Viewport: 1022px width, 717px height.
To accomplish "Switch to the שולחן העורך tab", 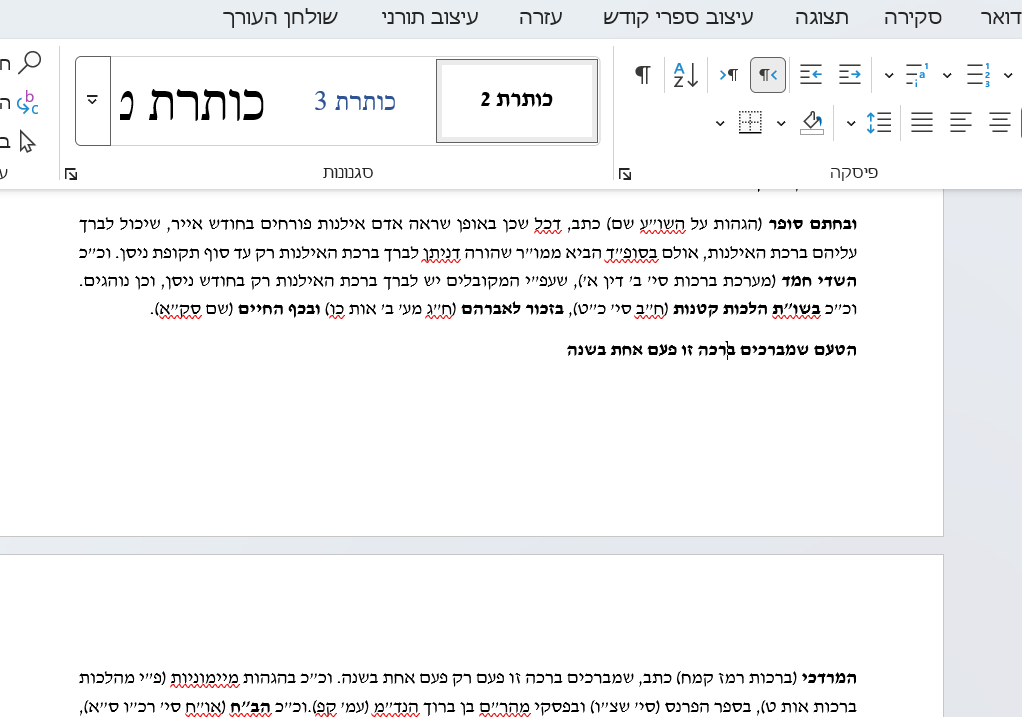I will (279, 17).
